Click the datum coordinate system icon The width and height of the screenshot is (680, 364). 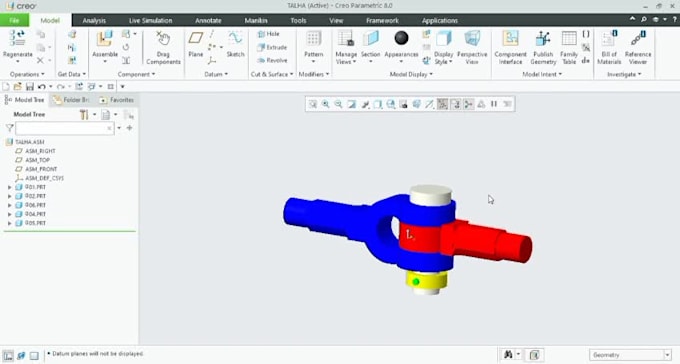click(x=212, y=61)
